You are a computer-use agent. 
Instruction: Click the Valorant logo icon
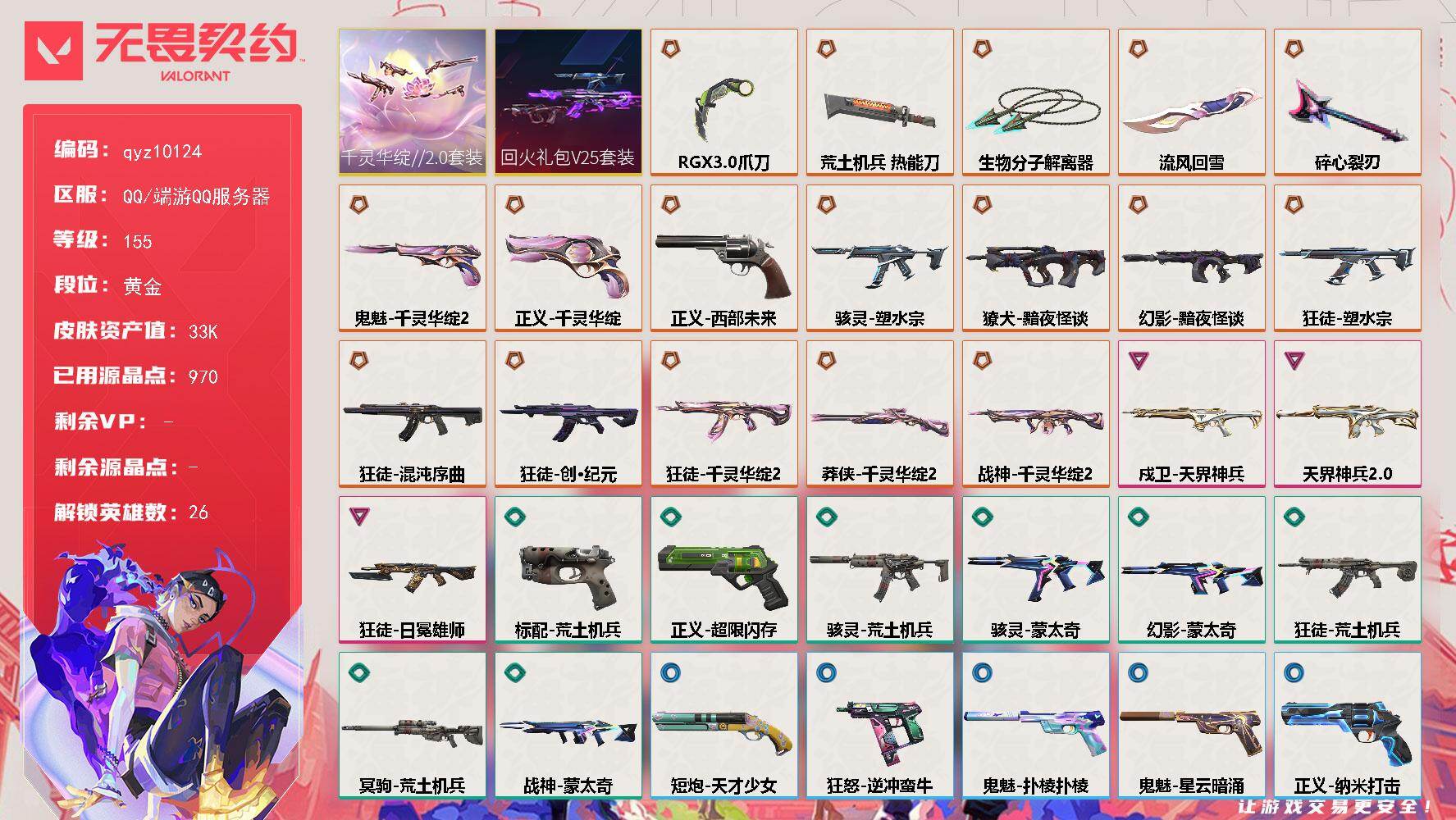(53, 51)
